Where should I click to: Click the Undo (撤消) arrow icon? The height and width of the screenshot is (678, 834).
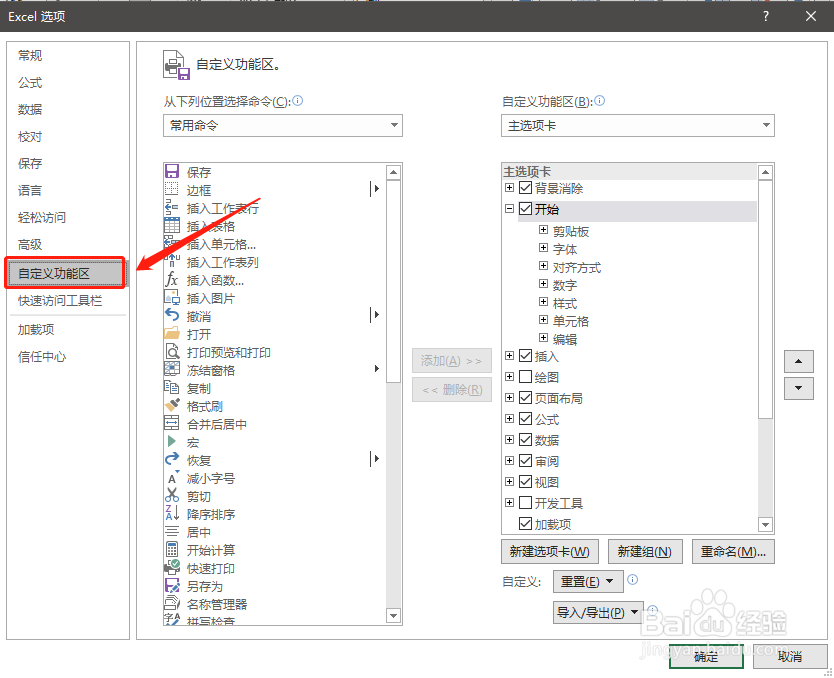point(172,315)
